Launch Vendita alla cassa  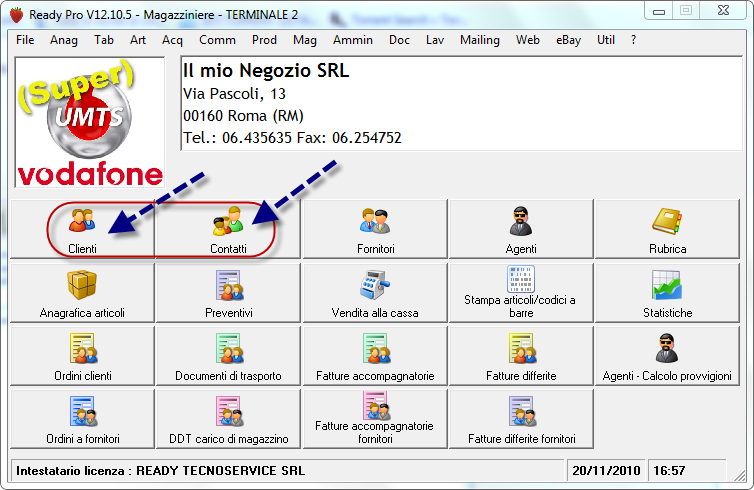coord(375,292)
